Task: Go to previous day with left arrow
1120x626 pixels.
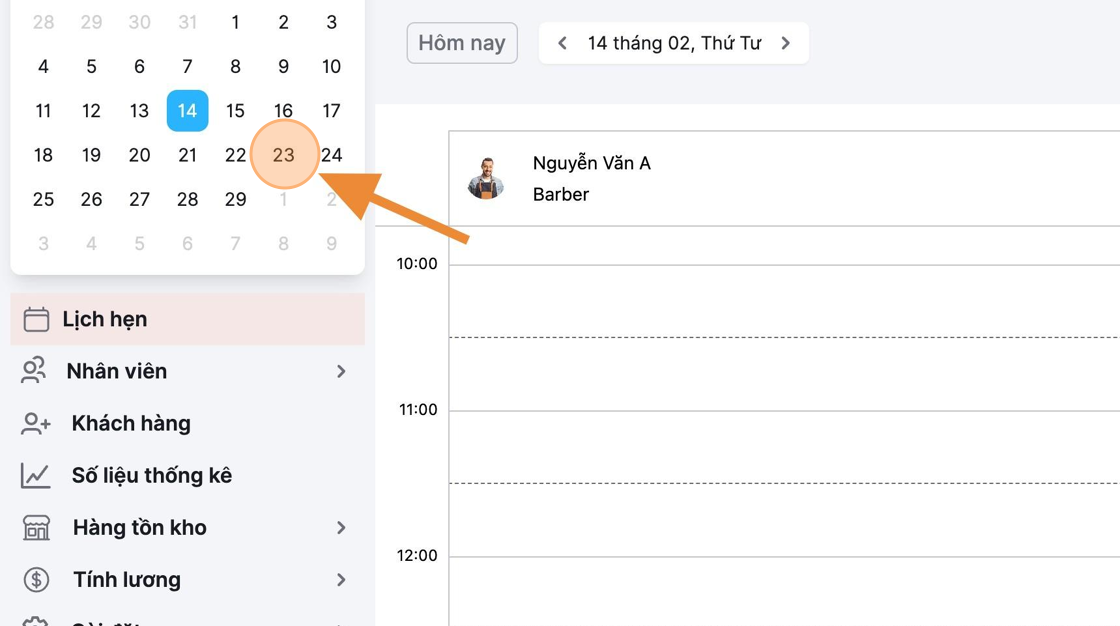Action: (563, 43)
